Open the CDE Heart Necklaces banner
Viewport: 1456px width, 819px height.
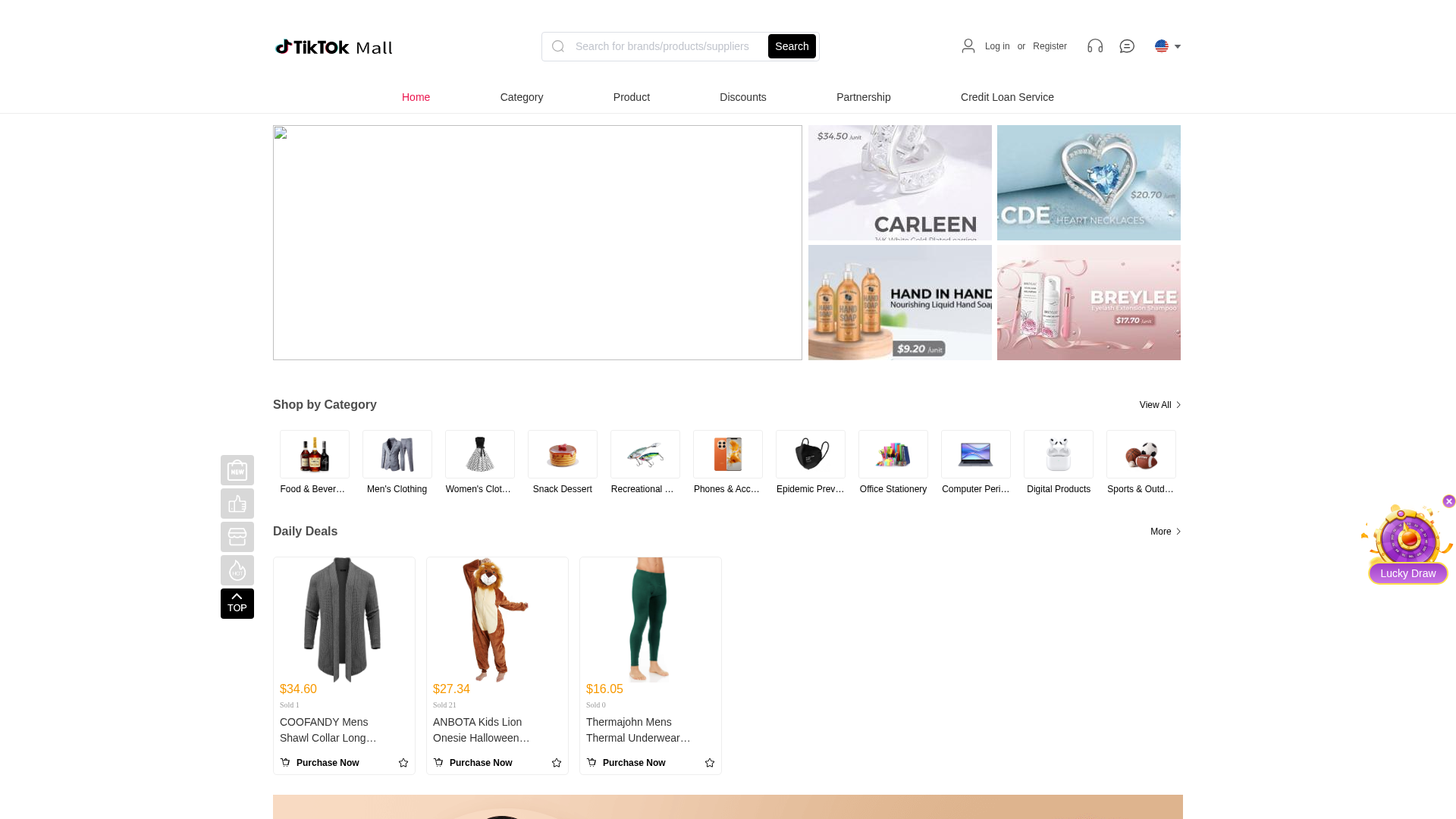[1089, 183]
